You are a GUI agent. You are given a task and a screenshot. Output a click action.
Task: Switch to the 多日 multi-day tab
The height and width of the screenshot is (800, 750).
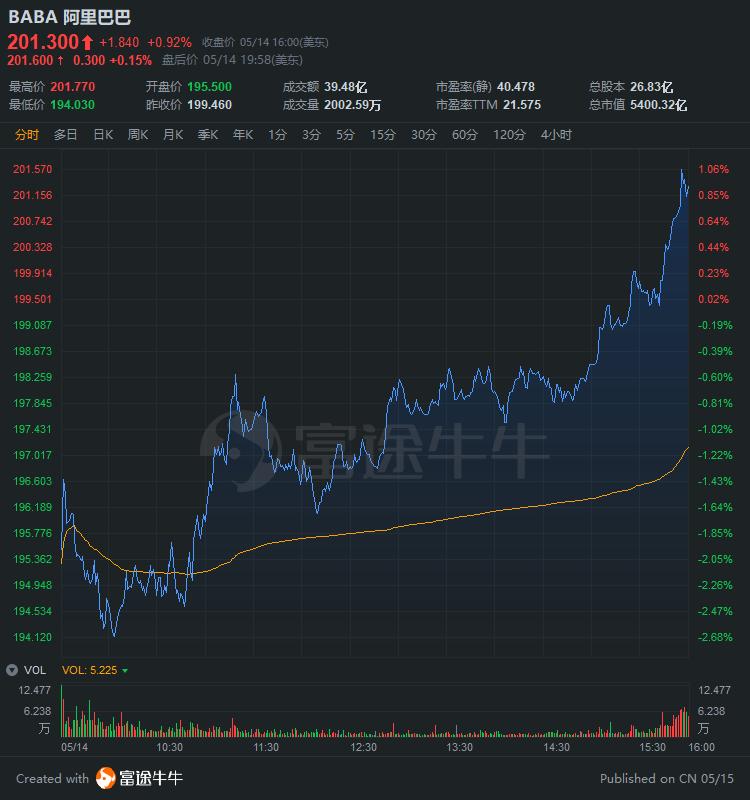pyautogui.click(x=65, y=135)
